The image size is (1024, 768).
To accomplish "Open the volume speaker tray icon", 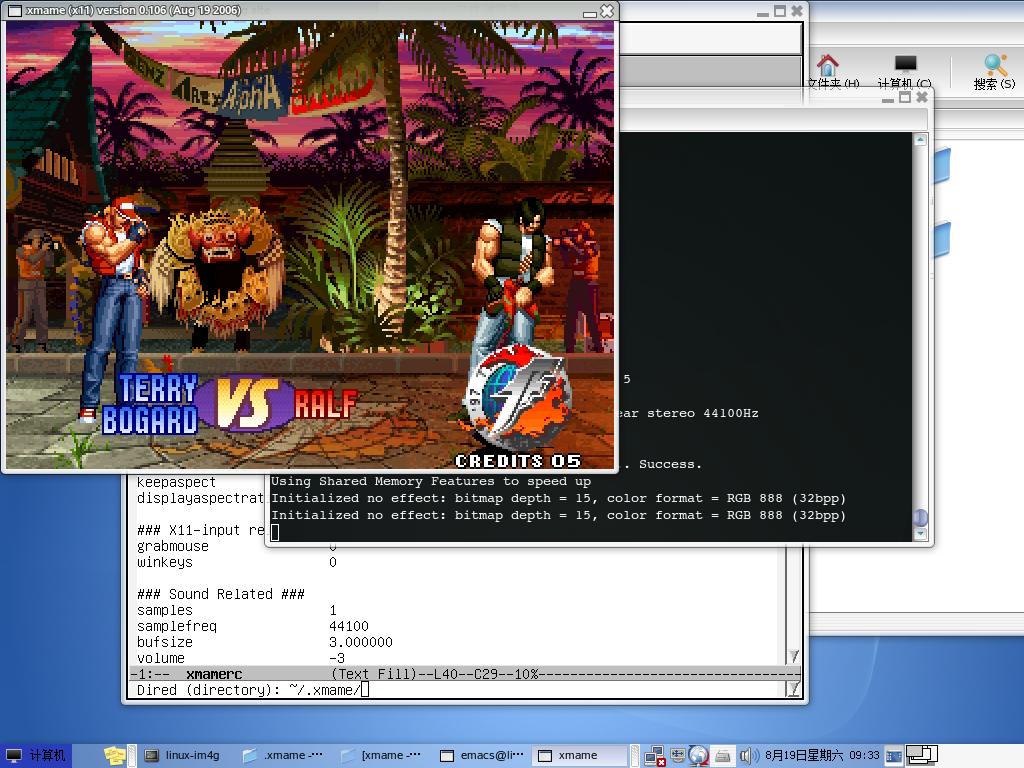I will tap(748, 756).
